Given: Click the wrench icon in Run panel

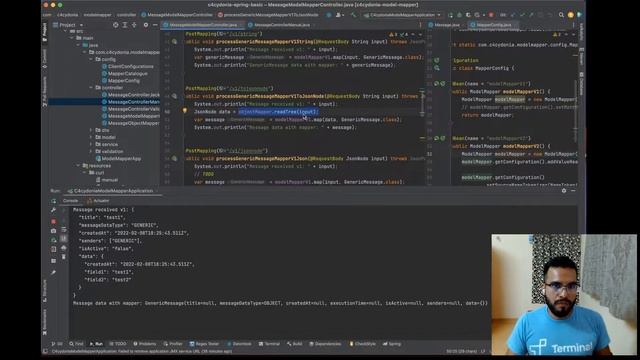Looking at the screenshot, I should coord(53,210).
